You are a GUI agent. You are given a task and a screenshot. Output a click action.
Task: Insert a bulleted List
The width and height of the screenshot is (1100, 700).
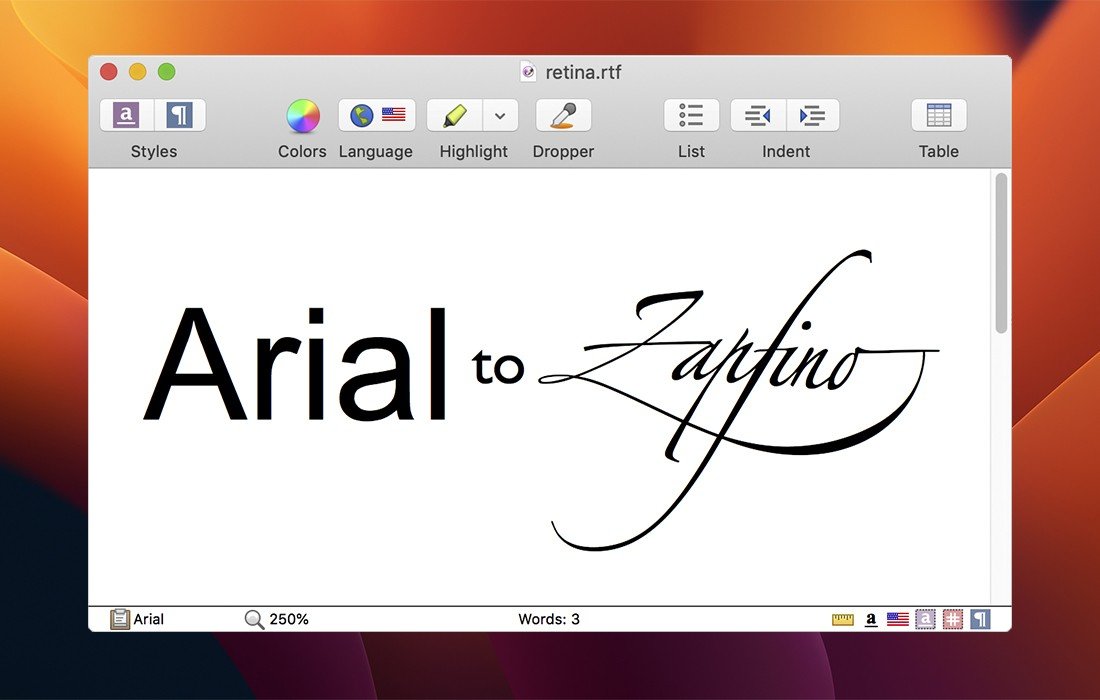[691, 116]
